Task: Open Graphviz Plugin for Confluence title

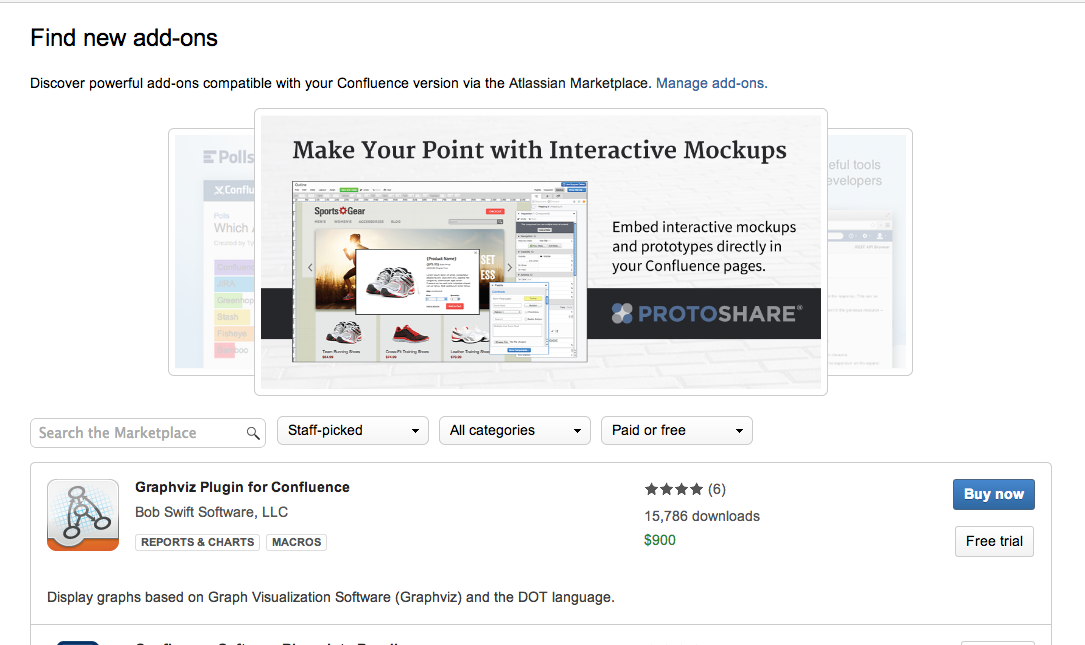Action: (x=242, y=487)
